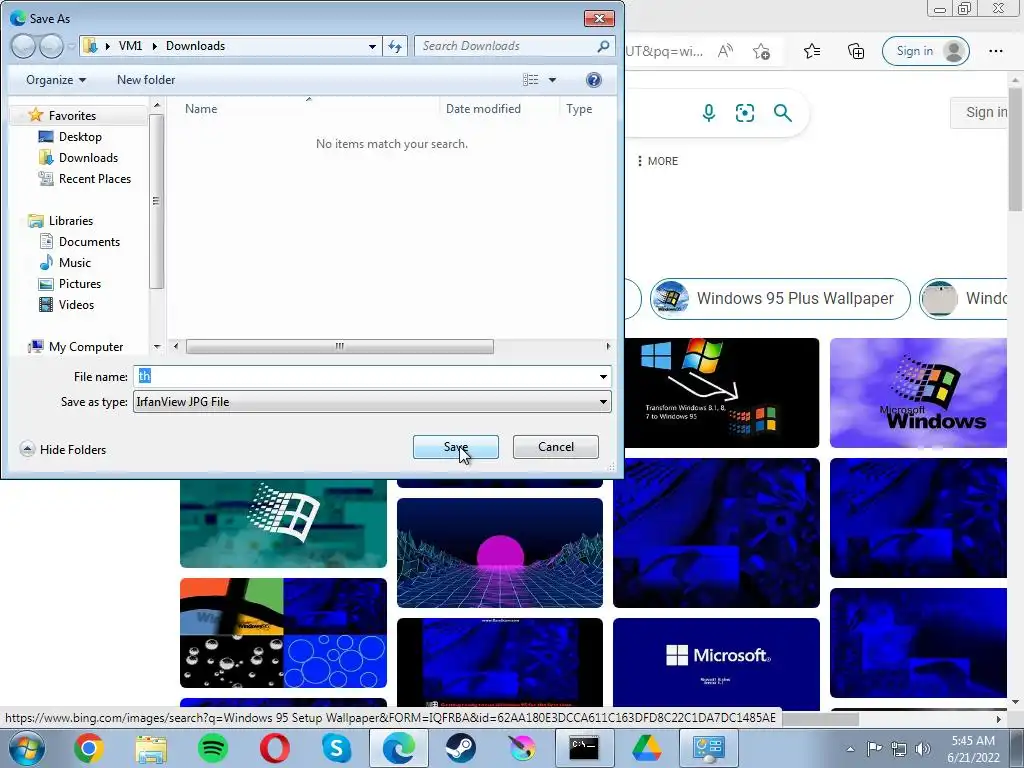Image resolution: width=1024 pixels, height=768 pixels.
Task: Open Documents library
Action: pyautogui.click(x=89, y=242)
